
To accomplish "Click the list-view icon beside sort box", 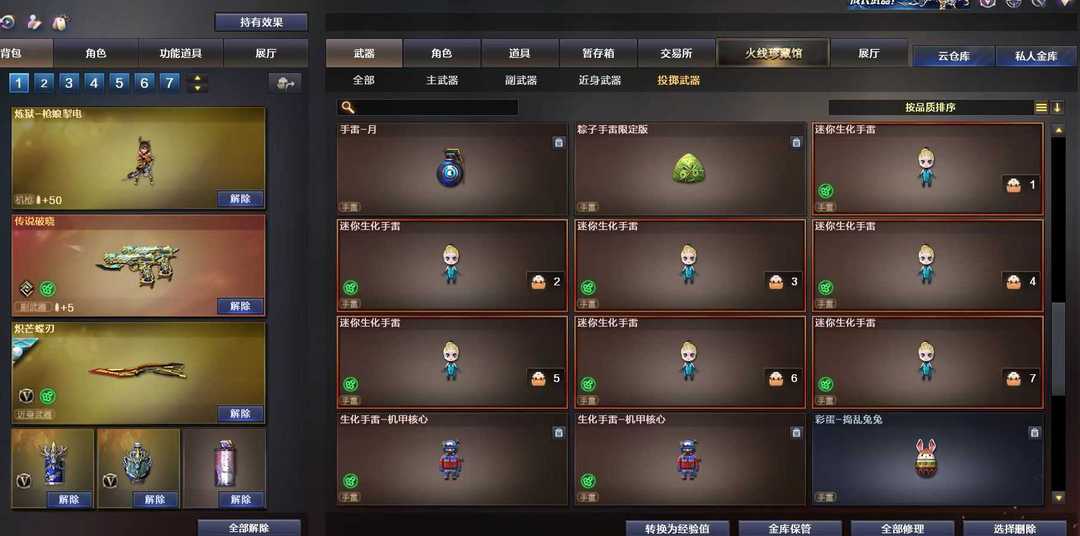I will 1041,107.
